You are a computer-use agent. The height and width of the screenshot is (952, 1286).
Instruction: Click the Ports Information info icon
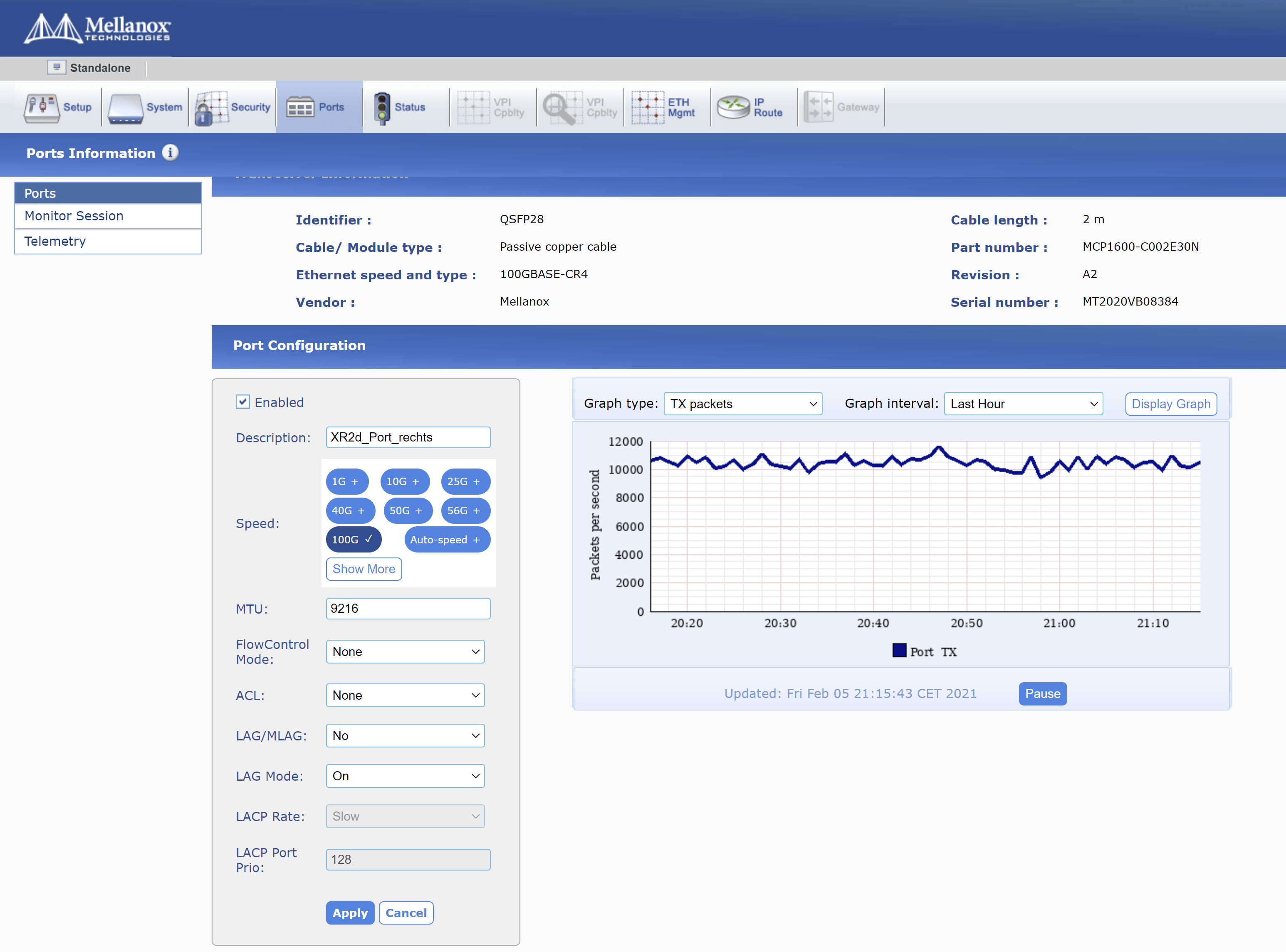click(x=170, y=153)
